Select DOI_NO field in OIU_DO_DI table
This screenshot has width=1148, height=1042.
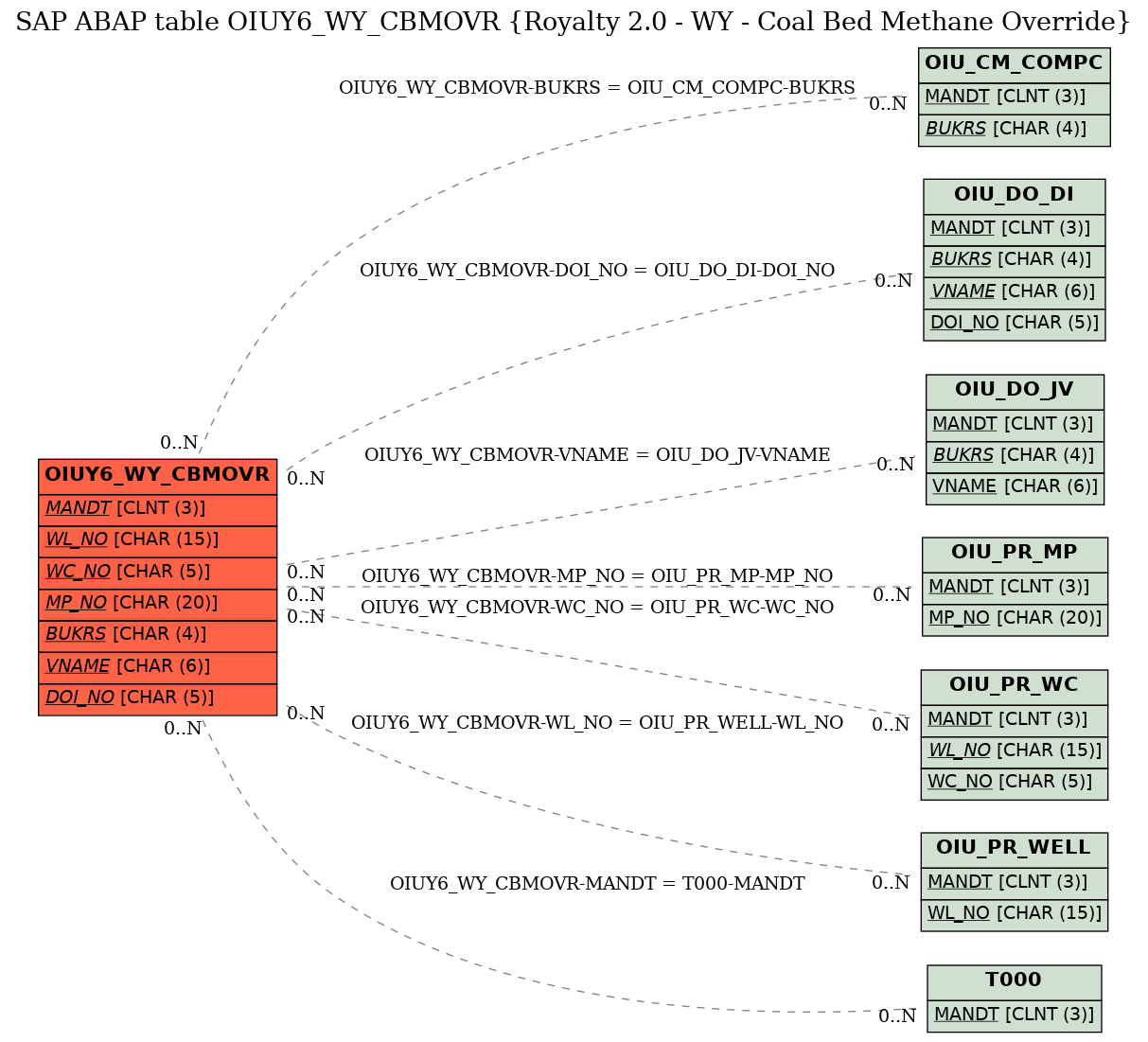pyautogui.click(x=1015, y=324)
